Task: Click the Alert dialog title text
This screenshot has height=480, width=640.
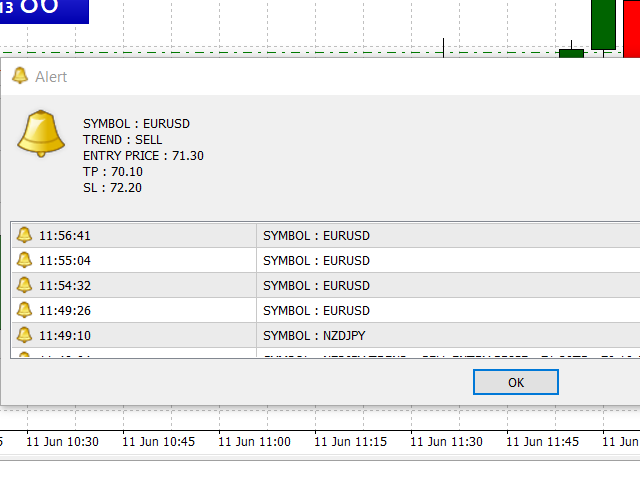Action: pyautogui.click(x=51, y=77)
